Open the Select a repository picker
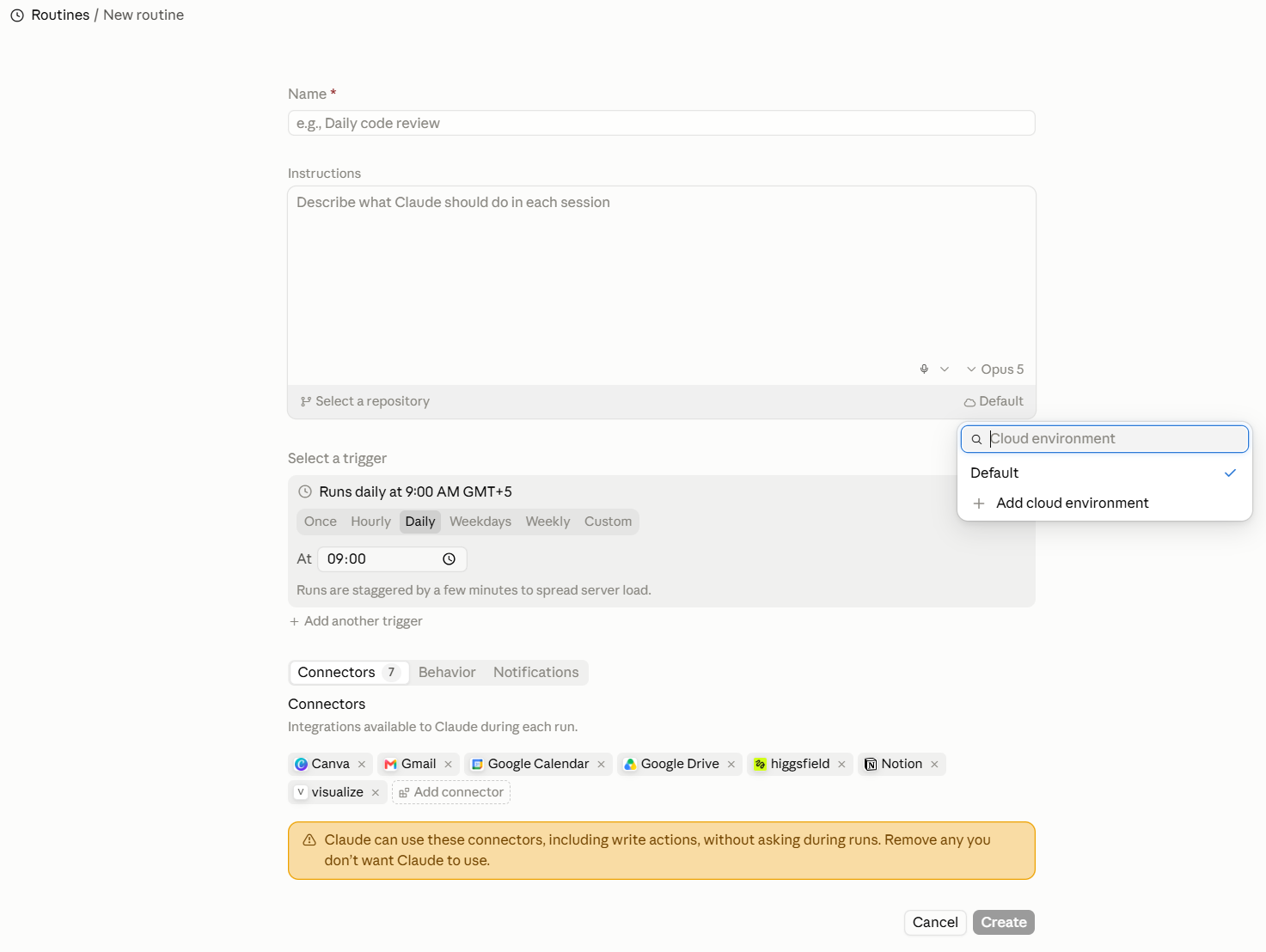This screenshot has width=1266, height=952. (x=364, y=401)
